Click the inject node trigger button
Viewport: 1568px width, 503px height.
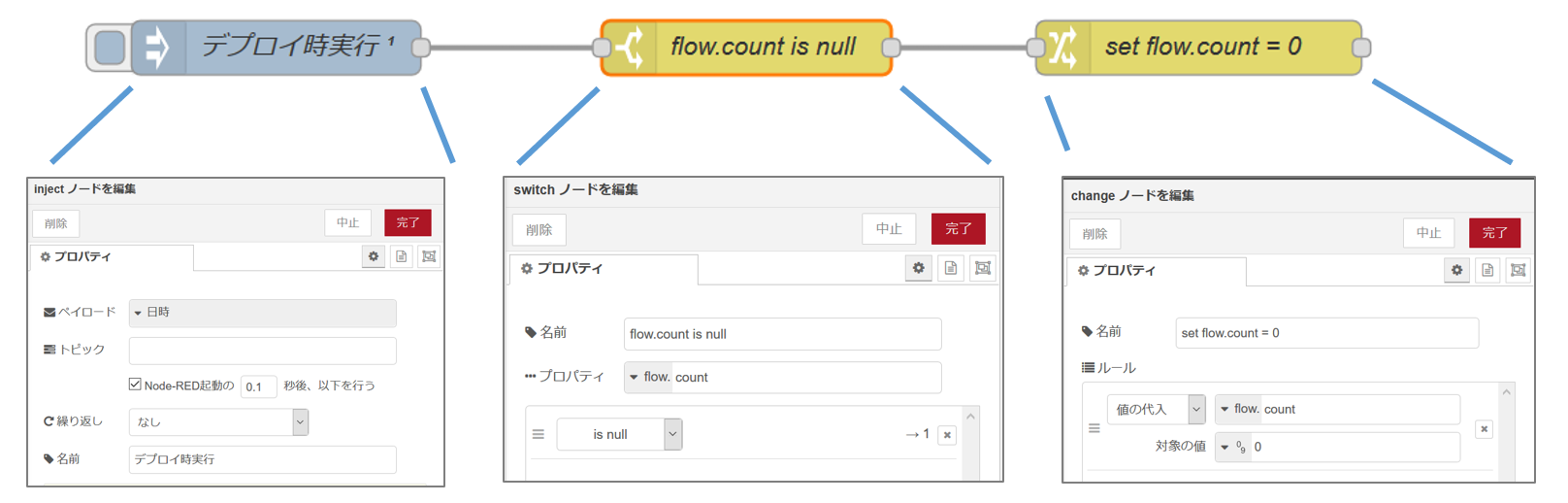point(110,48)
